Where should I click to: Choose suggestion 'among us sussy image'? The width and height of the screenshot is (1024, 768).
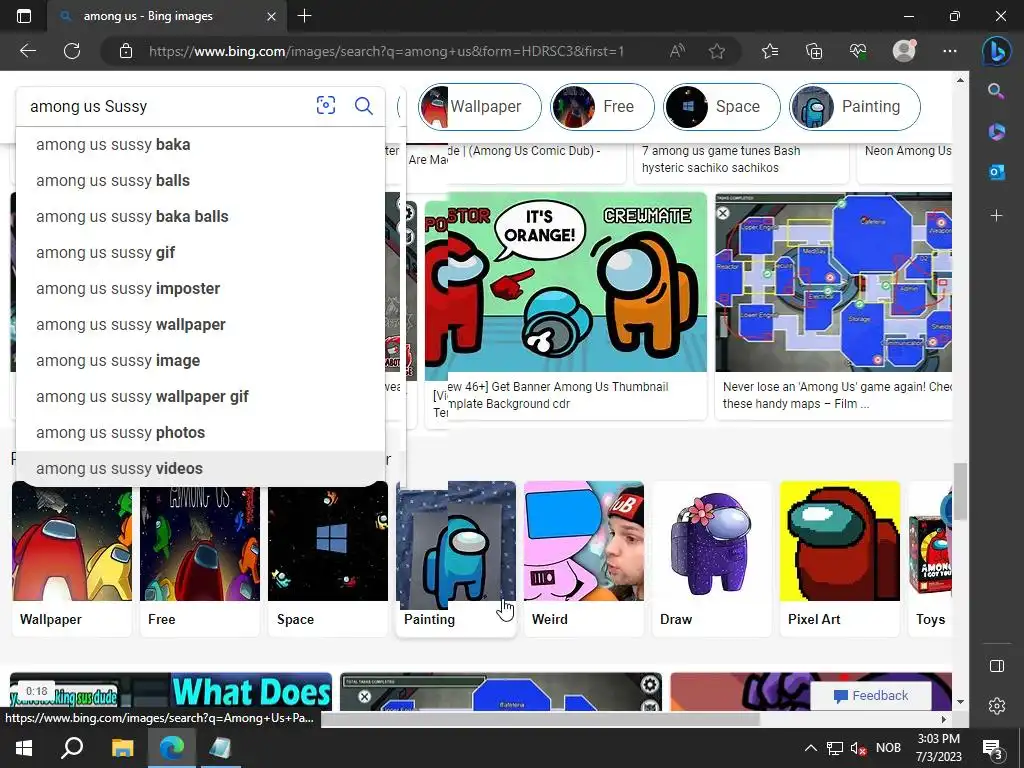[x=200, y=360]
